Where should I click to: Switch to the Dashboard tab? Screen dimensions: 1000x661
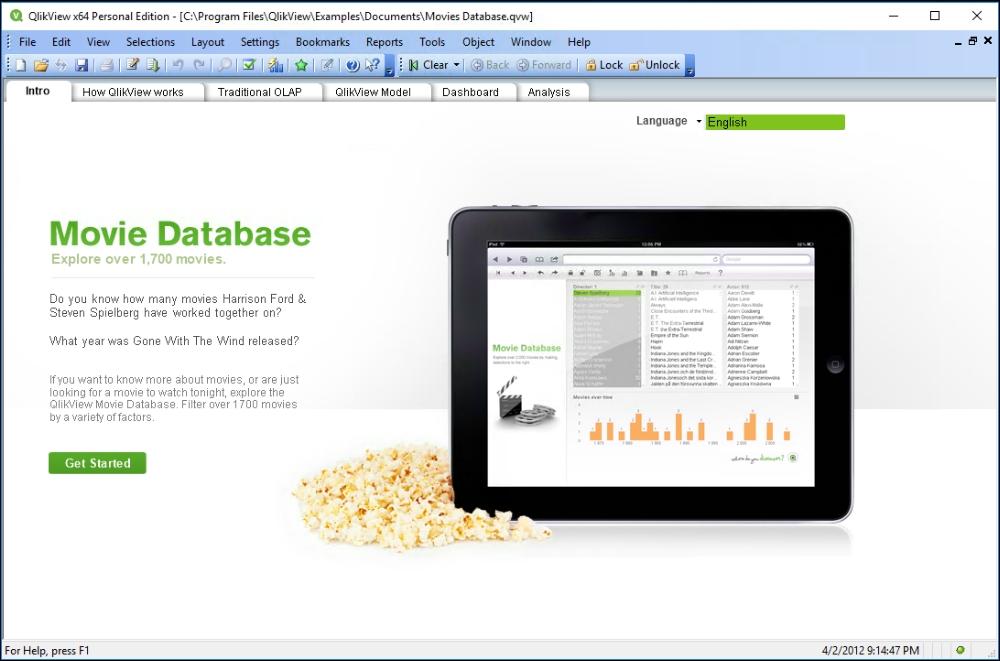[471, 93]
